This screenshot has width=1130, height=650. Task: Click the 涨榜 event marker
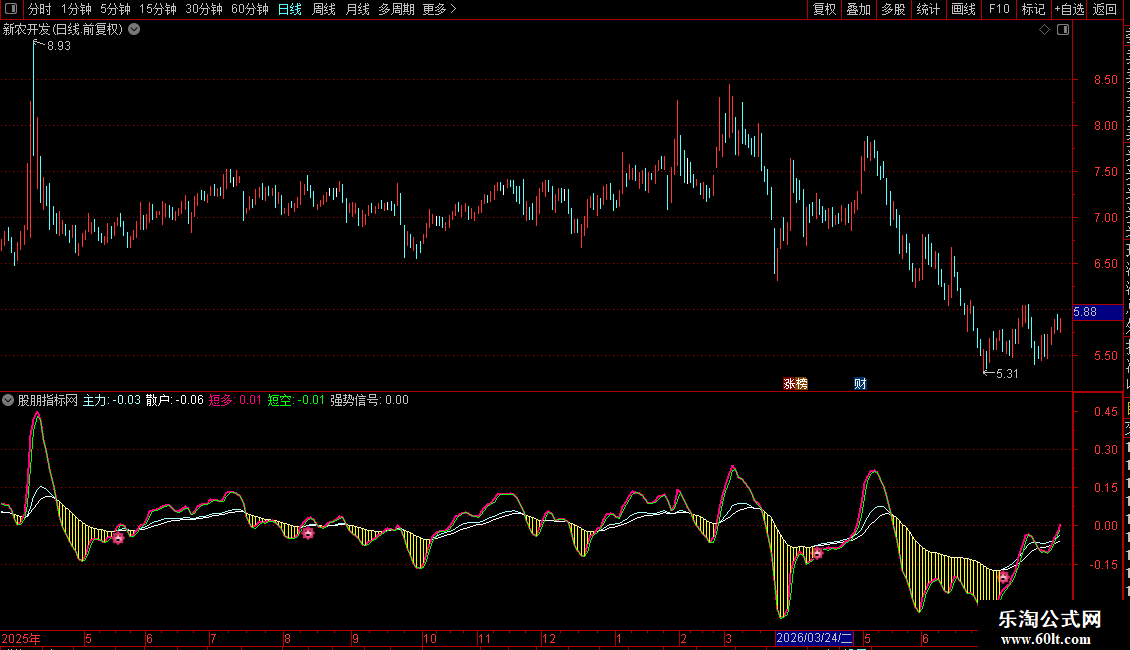(796, 383)
